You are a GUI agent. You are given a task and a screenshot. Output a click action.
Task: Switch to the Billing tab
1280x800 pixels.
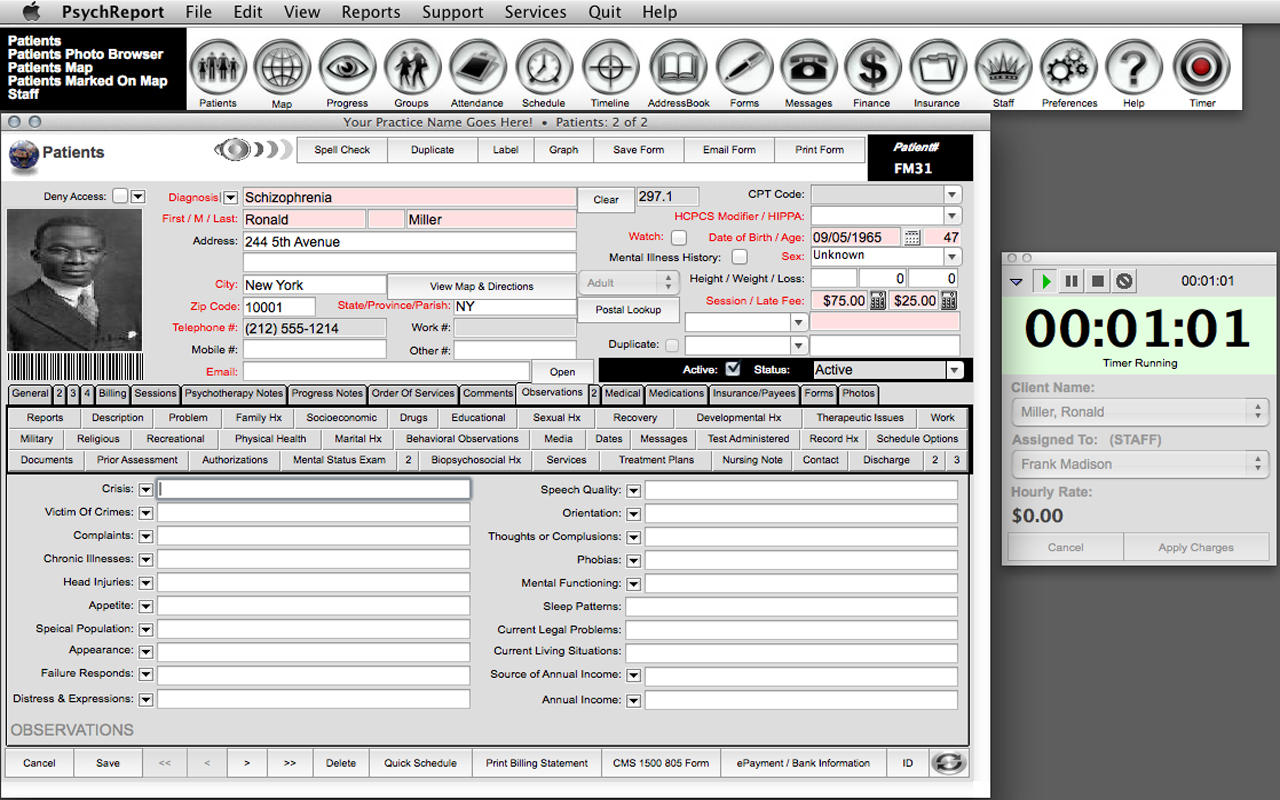pyautogui.click(x=113, y=394)
